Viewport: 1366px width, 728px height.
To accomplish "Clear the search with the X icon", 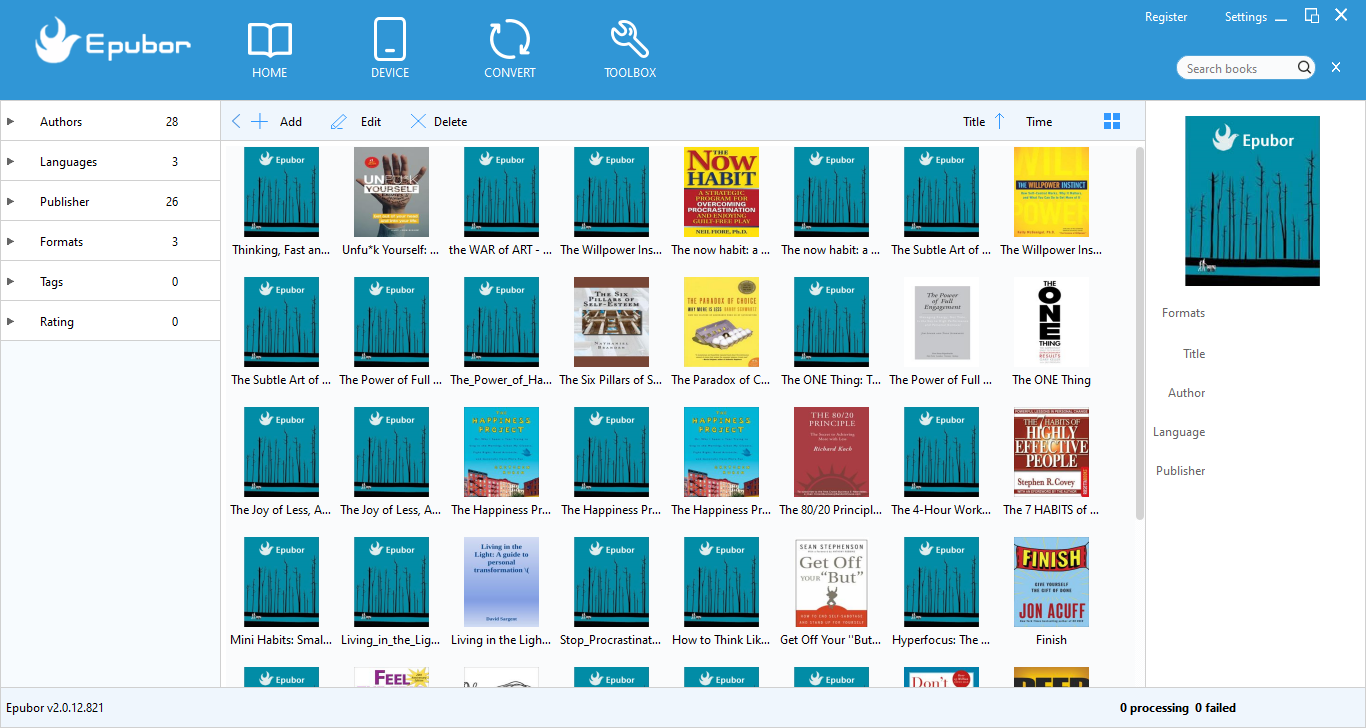I will click(1336, 68).
